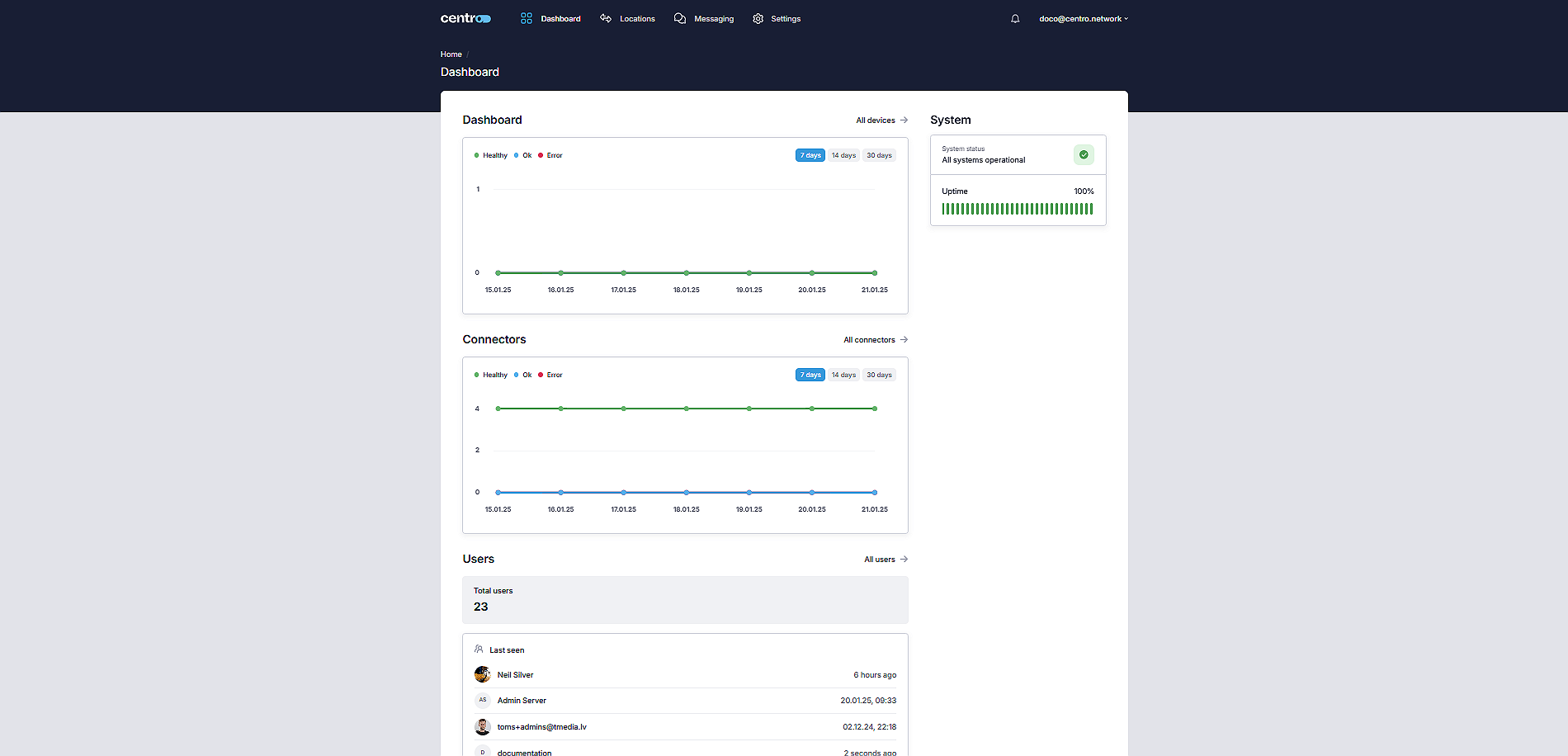This screenshot has height=756, width=1568.
Task: Click the arrow next to All devices
Action: (x=904, y=120)
